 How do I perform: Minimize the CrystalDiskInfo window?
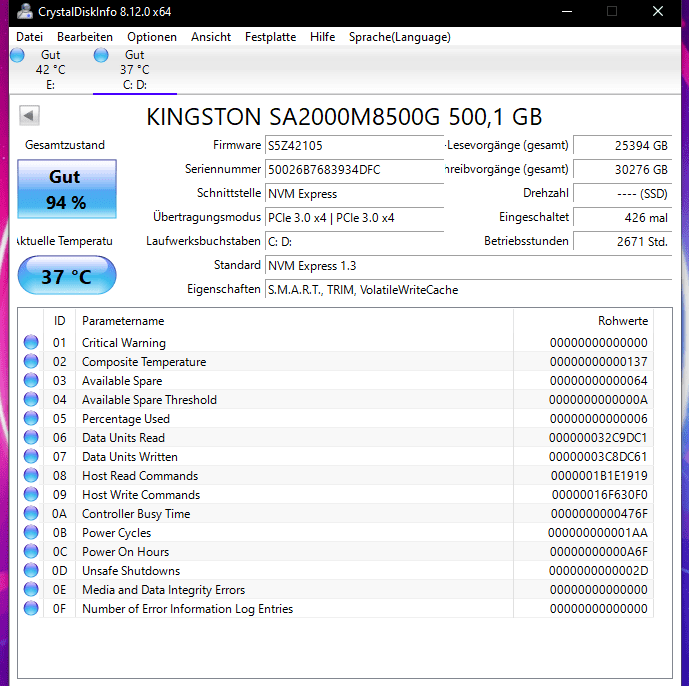tap(567, 11)
